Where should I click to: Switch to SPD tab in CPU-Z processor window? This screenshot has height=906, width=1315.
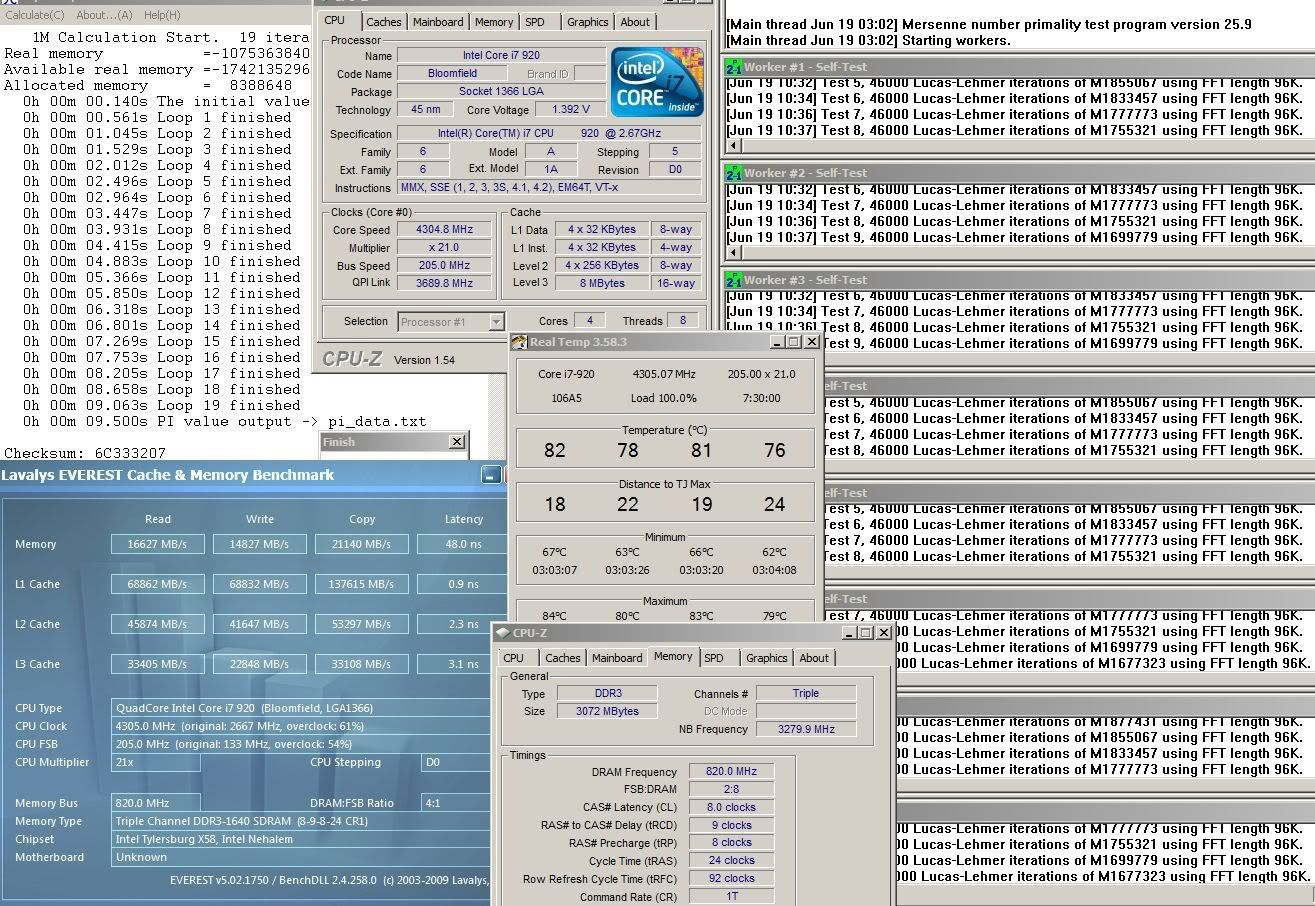click(x=535, y=22)
